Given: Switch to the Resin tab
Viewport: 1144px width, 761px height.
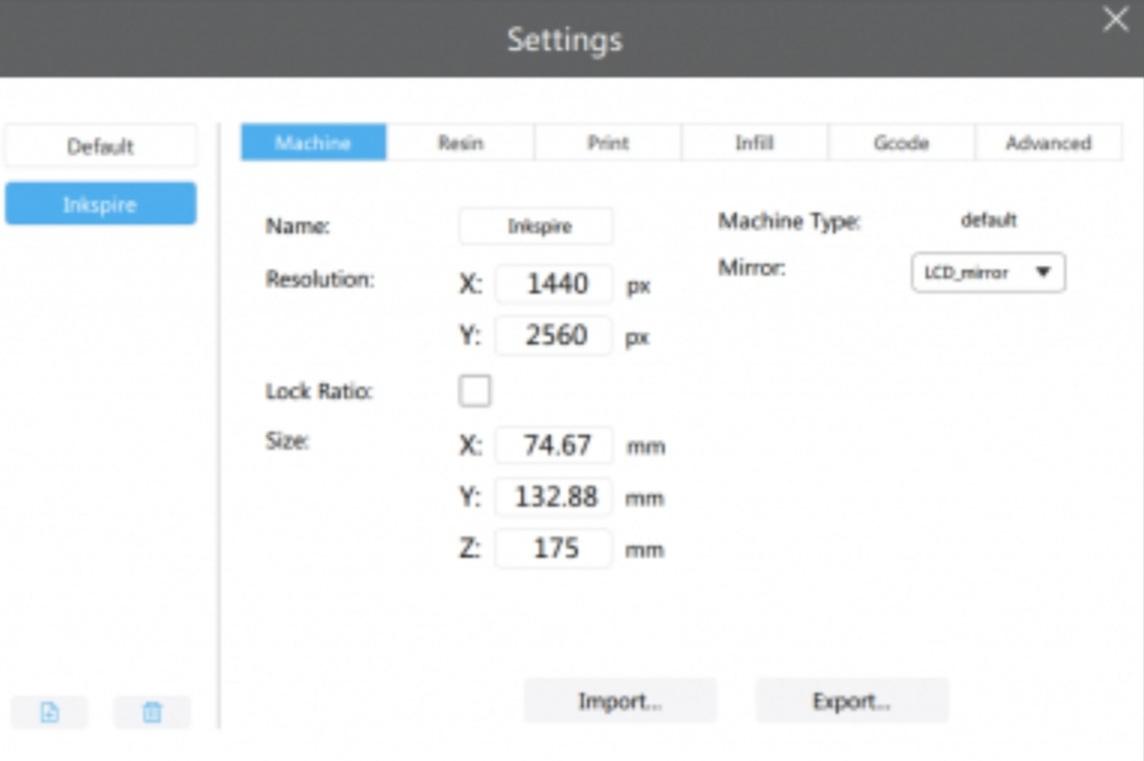Looking at the screenshot, I should click(460, 143).
